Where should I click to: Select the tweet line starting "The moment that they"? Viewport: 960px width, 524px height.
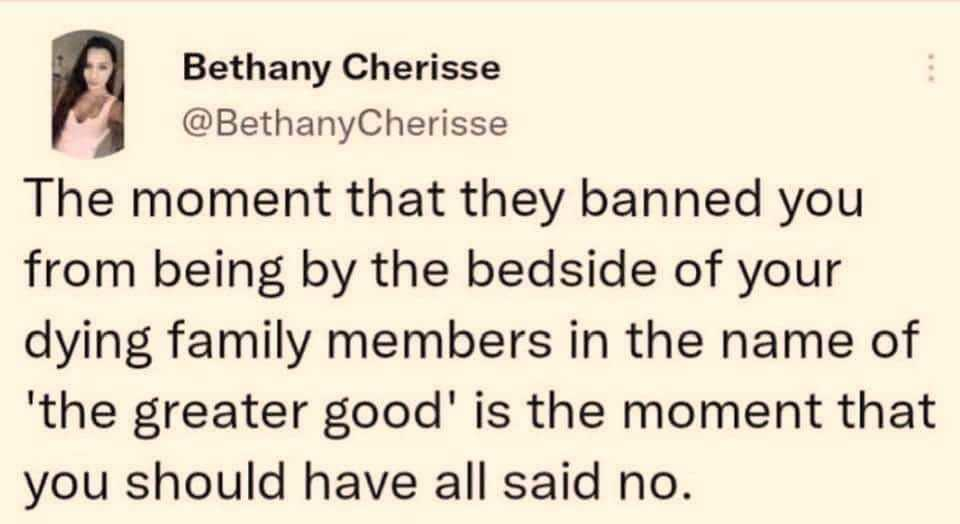click(444, 200)
